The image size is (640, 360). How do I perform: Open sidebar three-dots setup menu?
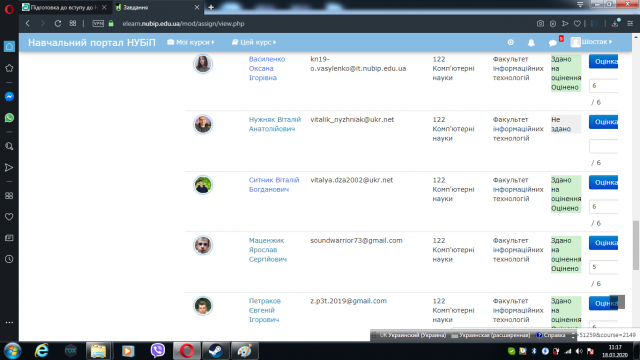[9, 322]
